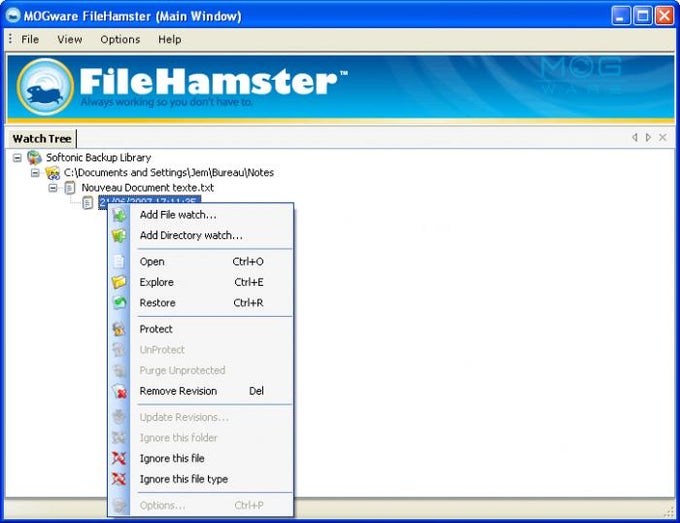Click the tab scroll right arrow

pos(648,137)
